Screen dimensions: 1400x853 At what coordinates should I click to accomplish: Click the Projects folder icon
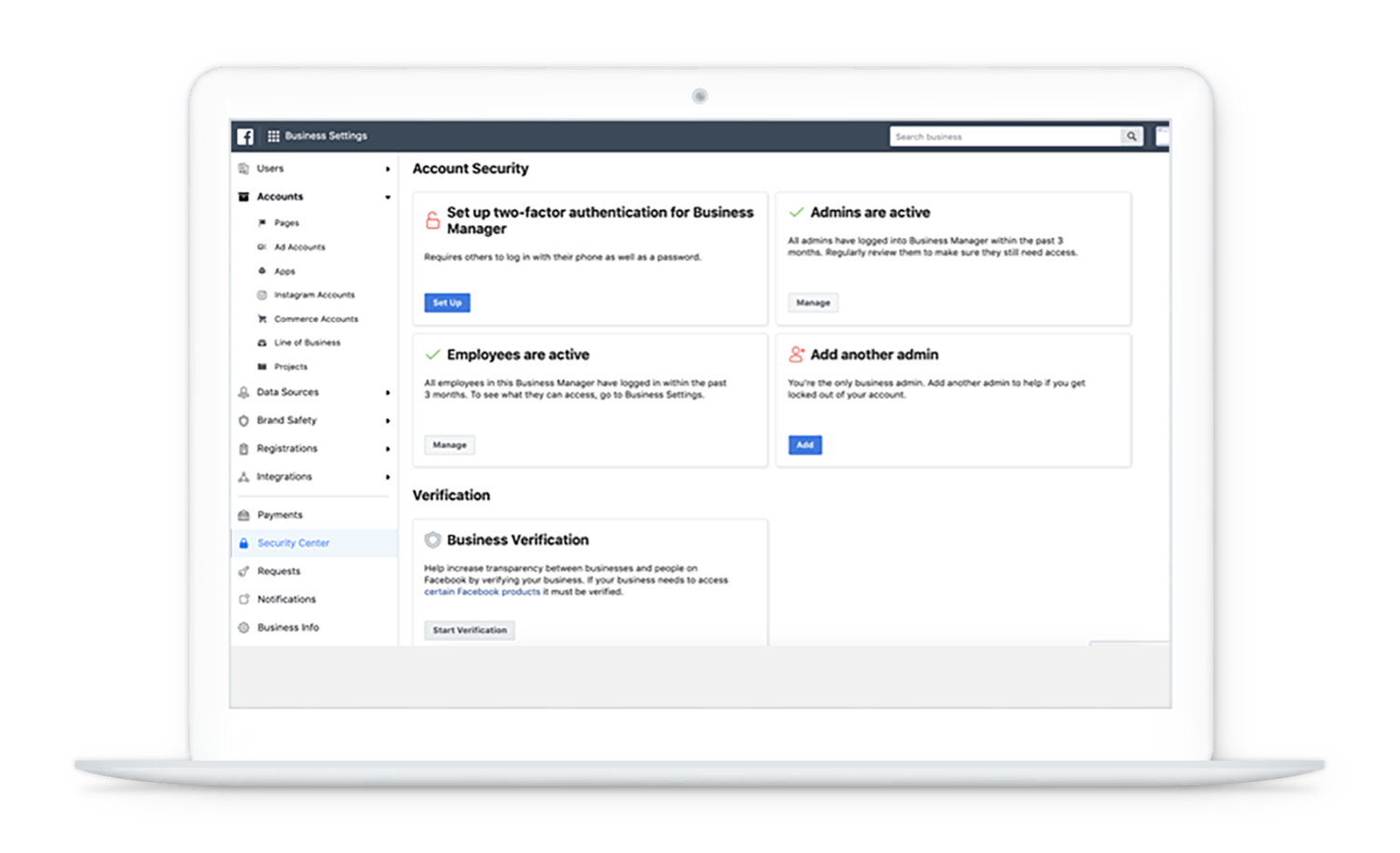tap(262, 367)
